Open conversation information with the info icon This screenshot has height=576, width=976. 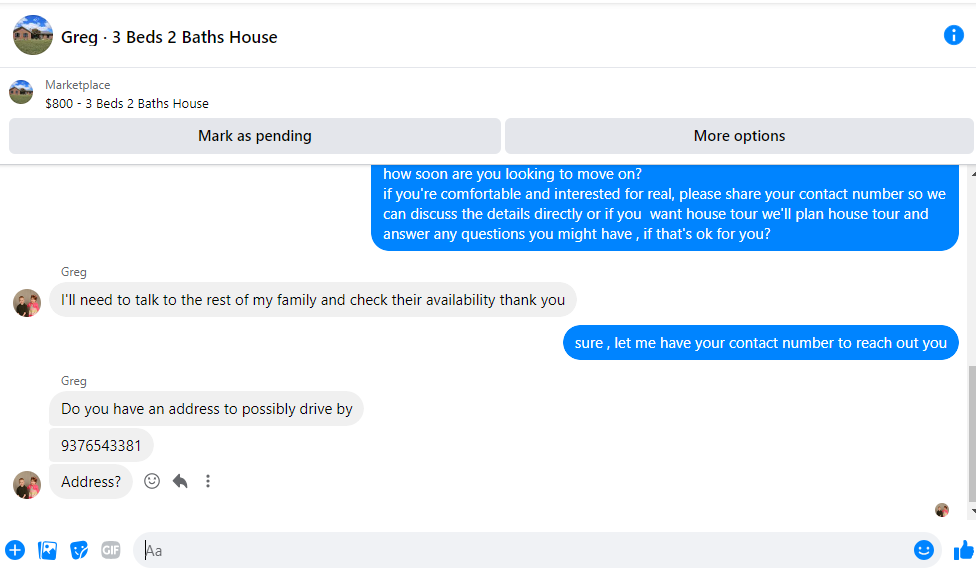click(x=953, y=35)
